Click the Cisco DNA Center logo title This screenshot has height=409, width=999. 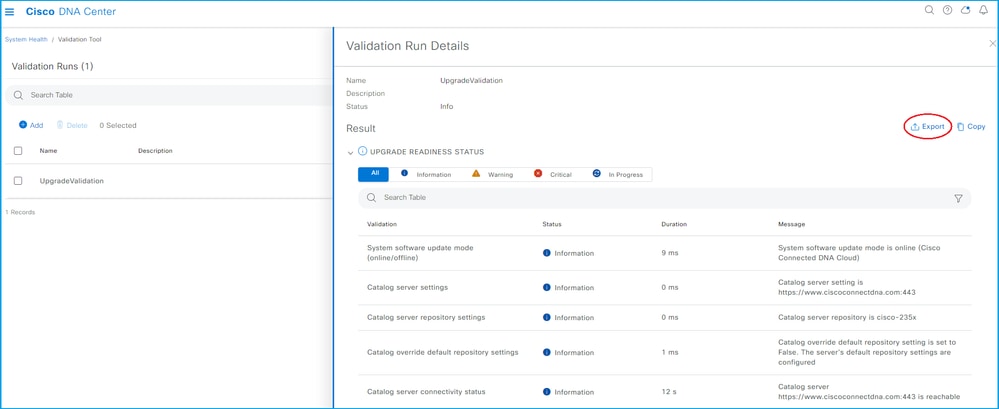pos(71,11)
